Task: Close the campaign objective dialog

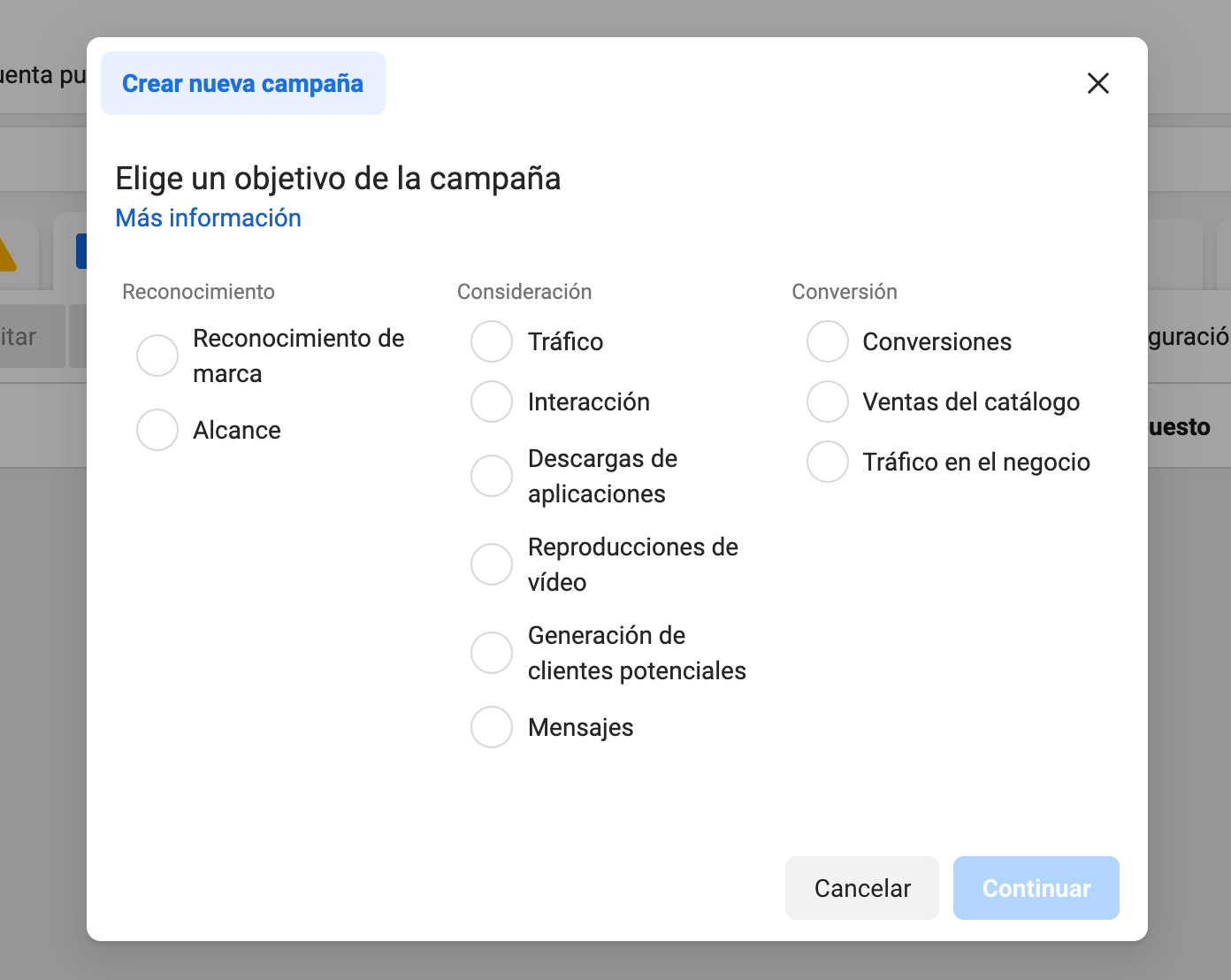Action: point(1097,83)
